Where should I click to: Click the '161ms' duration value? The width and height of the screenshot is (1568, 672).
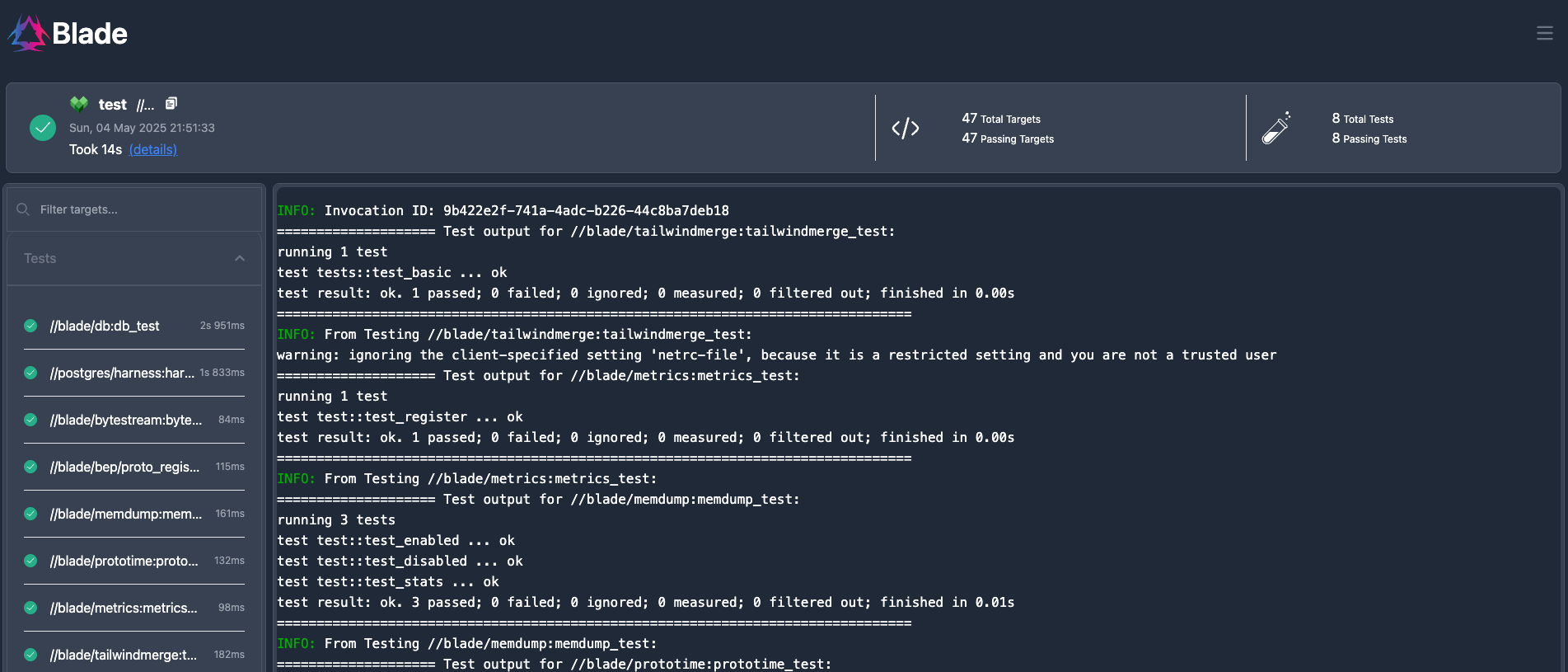point(230,514)
